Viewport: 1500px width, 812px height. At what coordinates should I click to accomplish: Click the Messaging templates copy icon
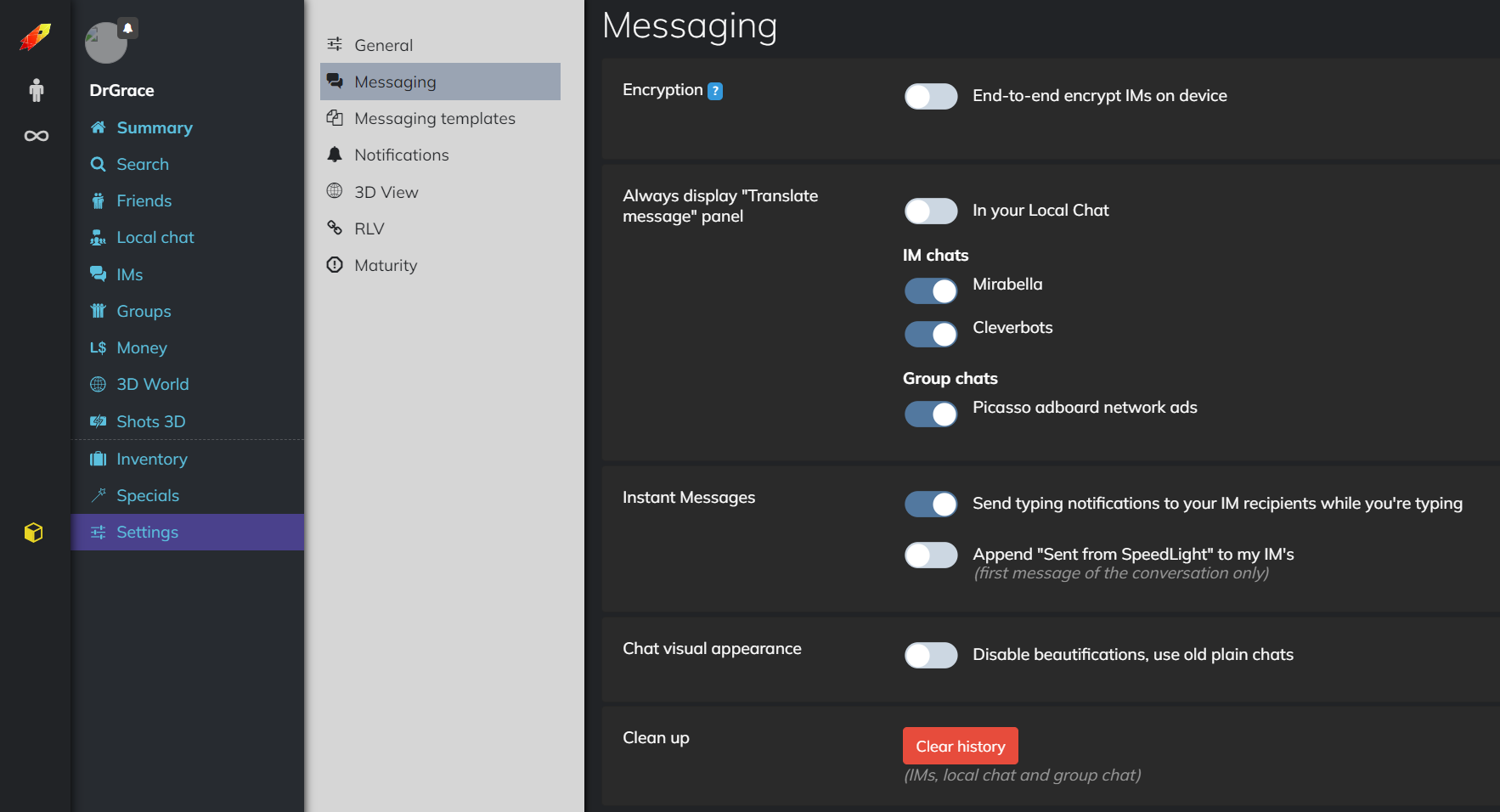(x=335, y=118)
